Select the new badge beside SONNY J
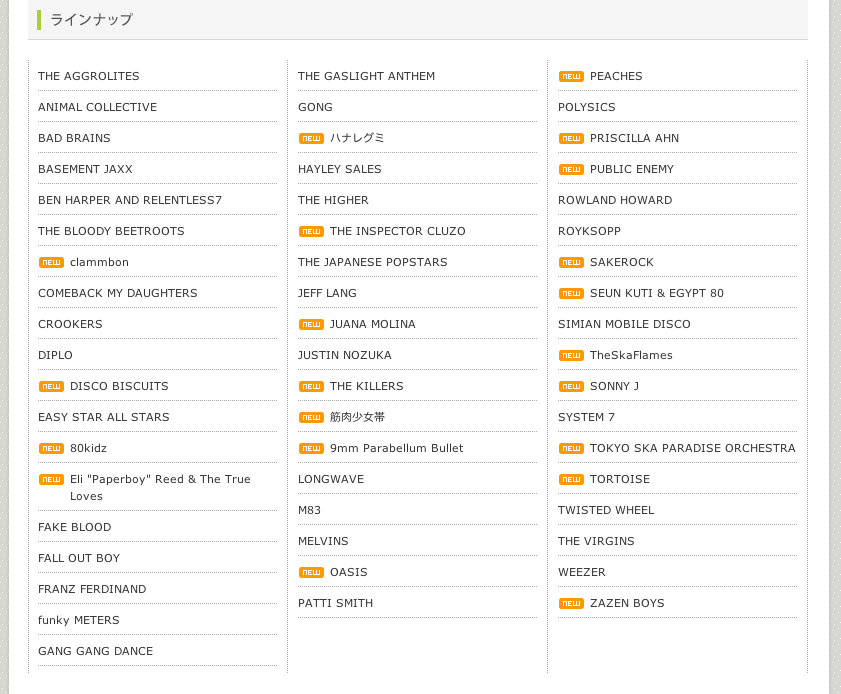This screenshot has height=694, width=841. [571, 386]
